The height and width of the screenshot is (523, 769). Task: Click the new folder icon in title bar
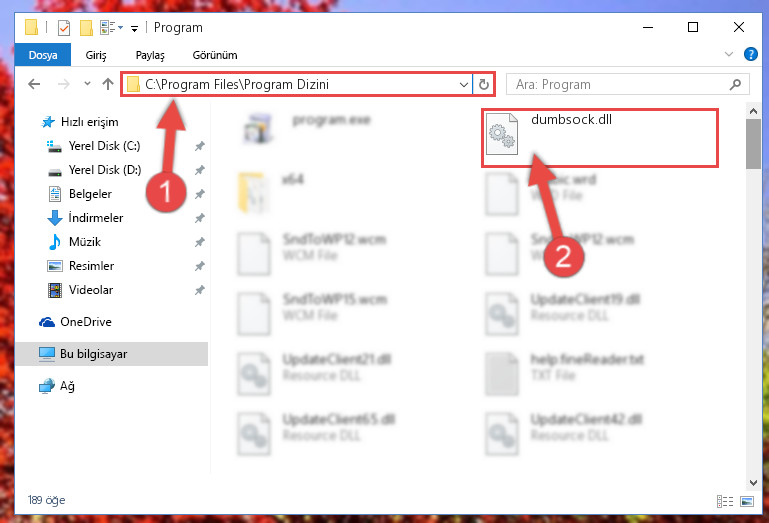86,28
